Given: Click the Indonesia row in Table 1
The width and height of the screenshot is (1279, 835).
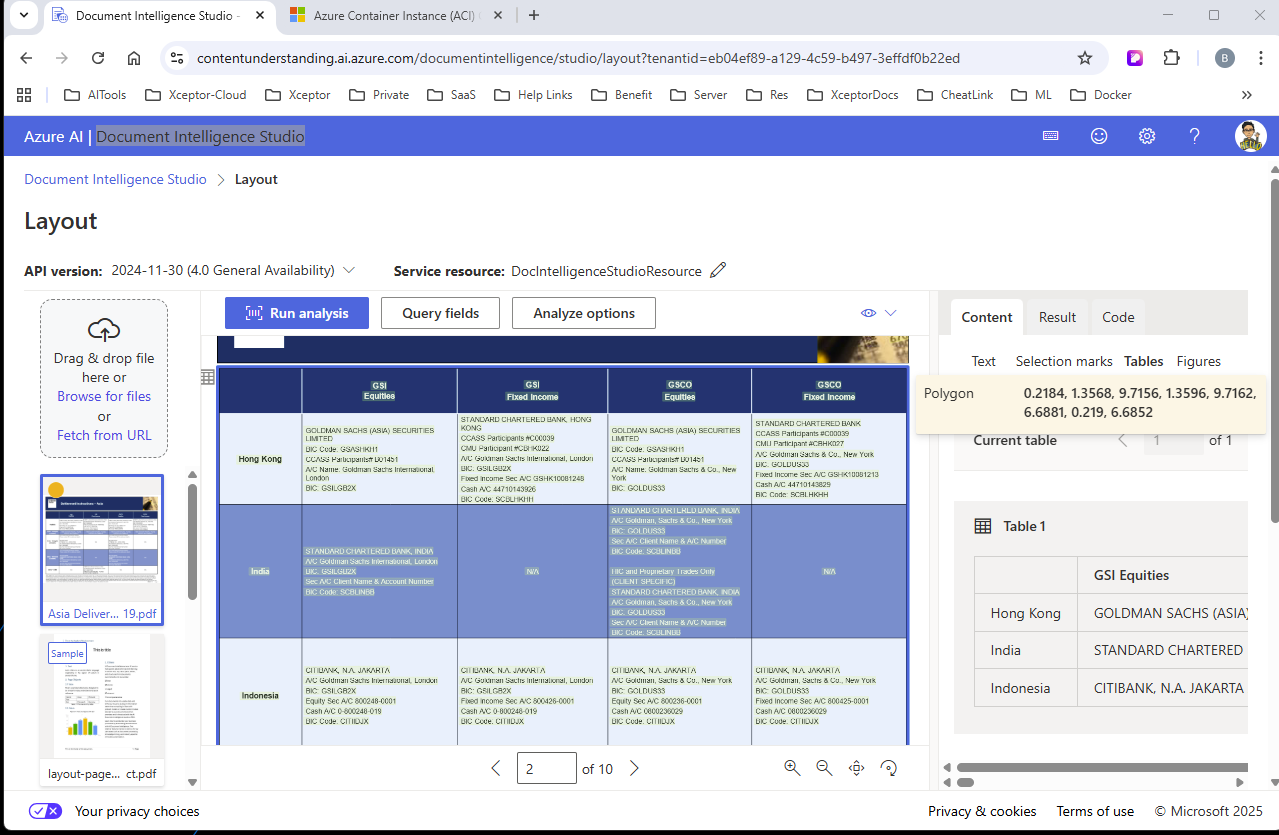Looking at the screenshot, I should point(1111,688).
